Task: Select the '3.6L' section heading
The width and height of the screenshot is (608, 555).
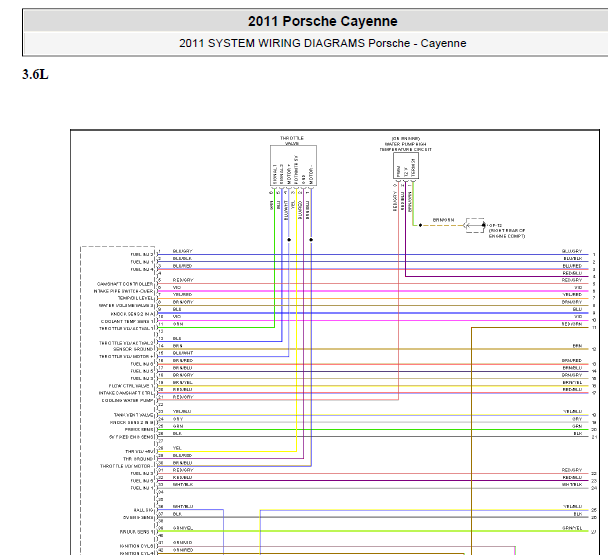Action: point(35,74)
